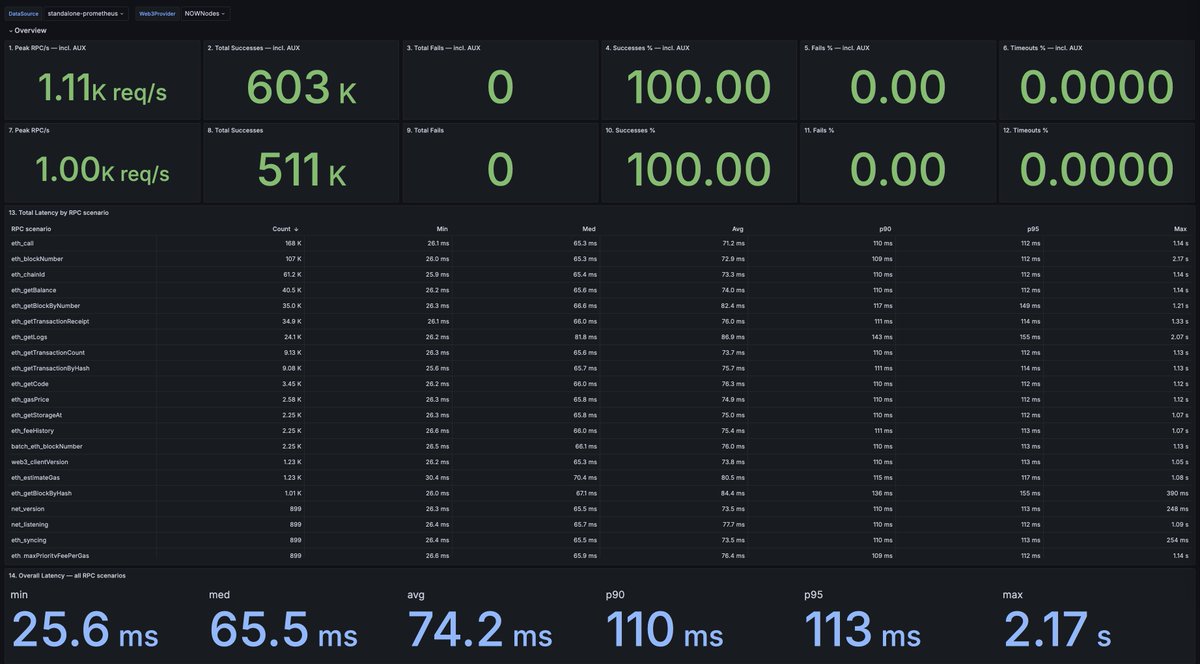This screenshot has height=664, width=1200.
Task: Sort table by Max column header
Action: tap(1181, 229)
